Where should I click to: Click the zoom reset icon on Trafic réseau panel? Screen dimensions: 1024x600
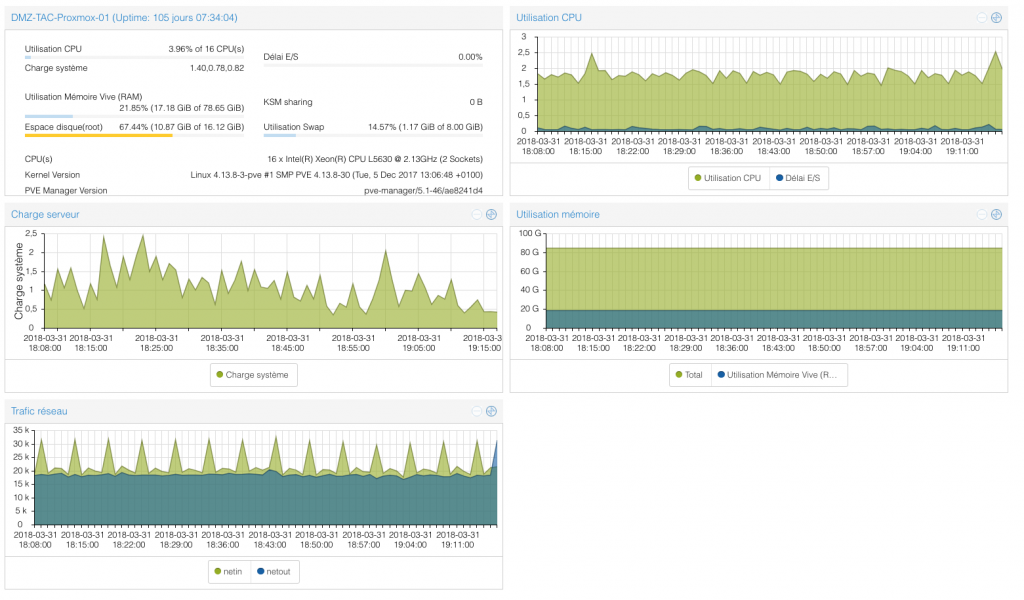[x=491, y=411]
